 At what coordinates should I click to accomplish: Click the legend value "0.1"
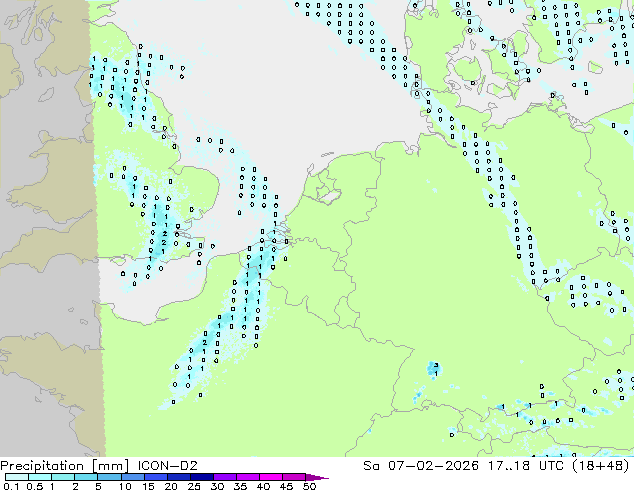[x=11, y=486]
